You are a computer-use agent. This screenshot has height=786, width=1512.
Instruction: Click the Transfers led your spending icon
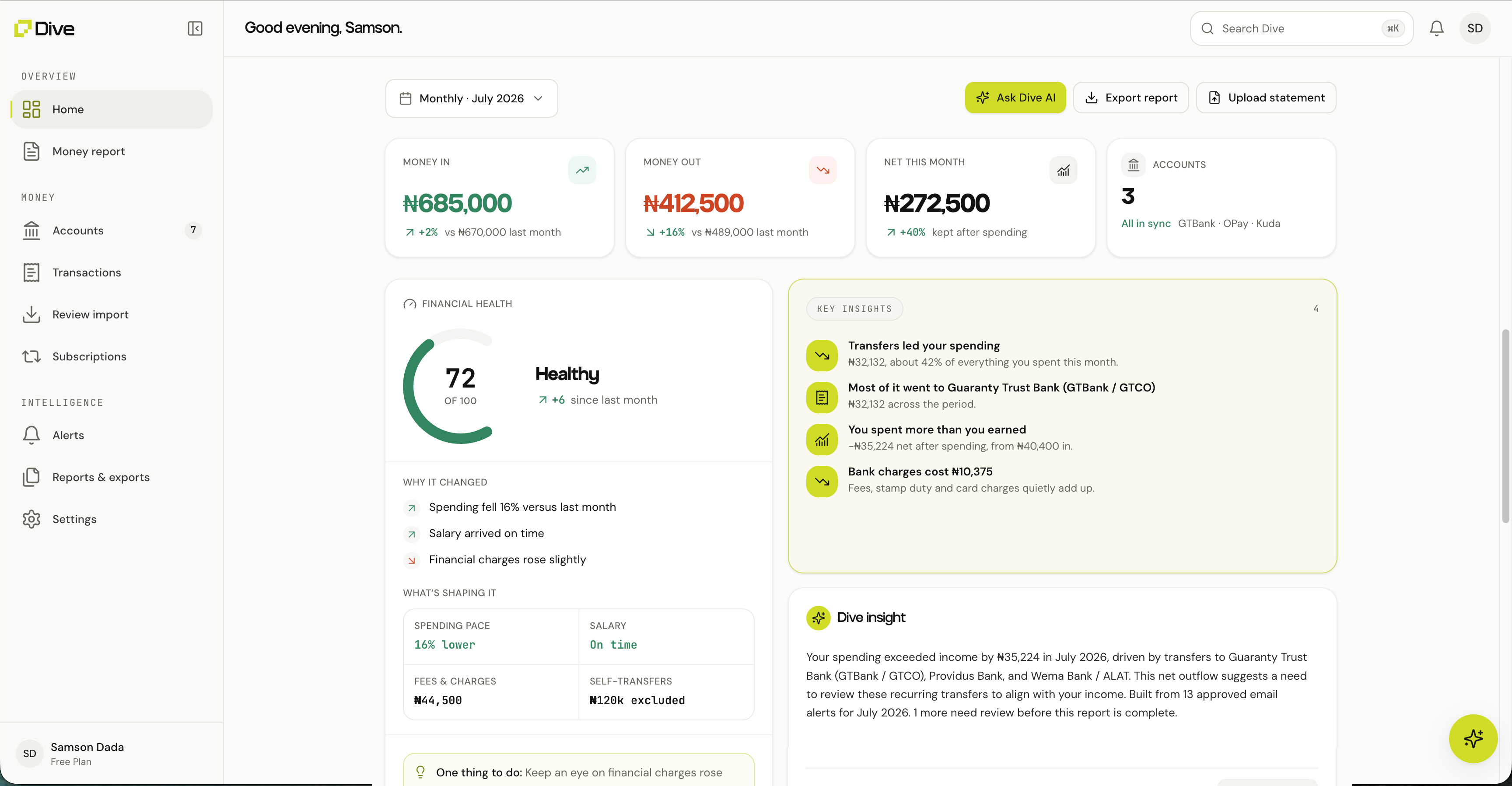pos(822,356)
